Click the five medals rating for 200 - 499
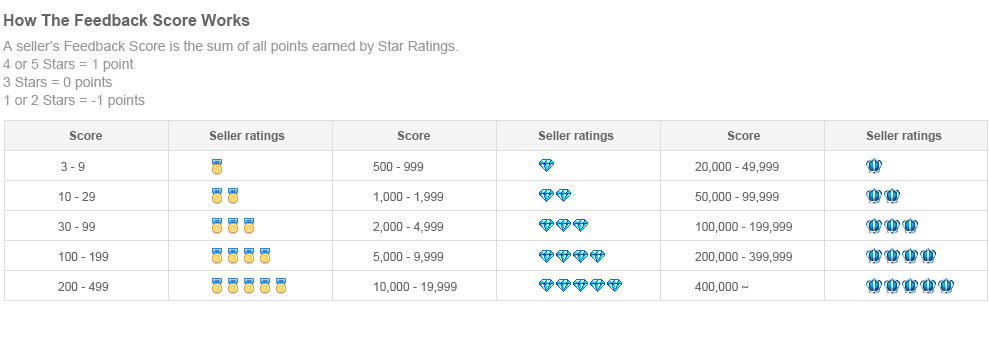The image size is (989, 361). (x=249, y=286)
